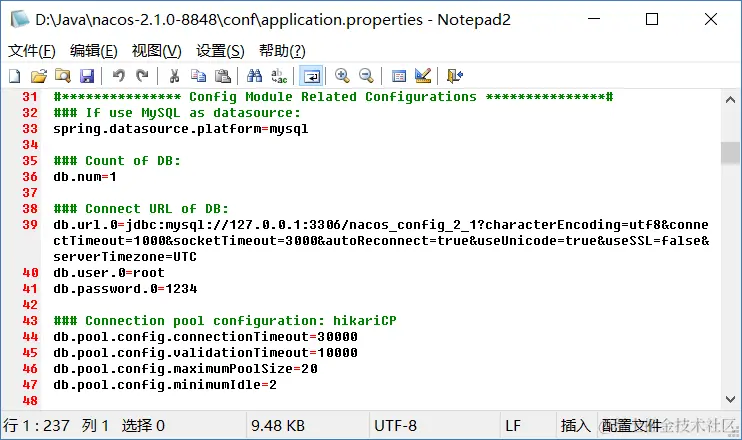The height and width of the screenshot is (440, 742).
Task: Click the 'If use MySQL as datasource' comment
Action: coord(177,113)
